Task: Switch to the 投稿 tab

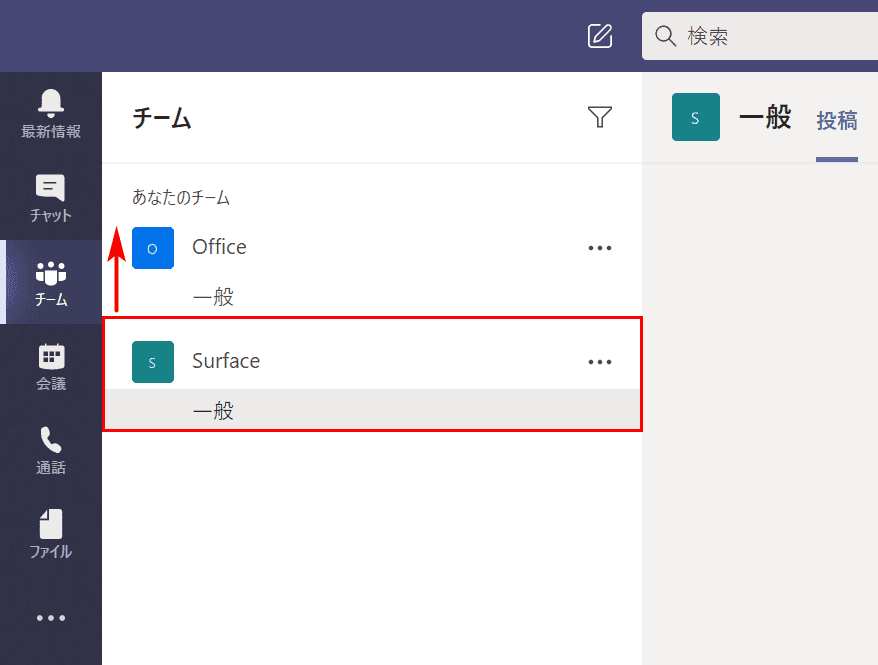Action: 837,121
